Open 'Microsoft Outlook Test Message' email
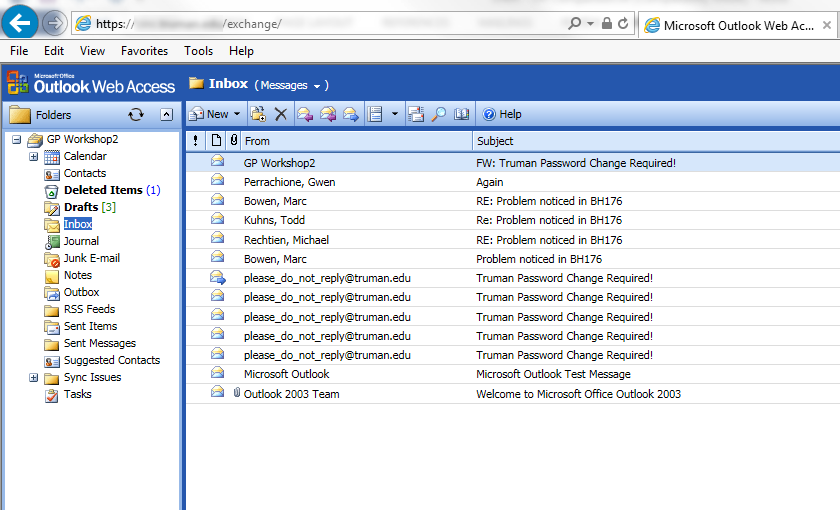This screenshot has height=510, width=840. click(553, 374)
